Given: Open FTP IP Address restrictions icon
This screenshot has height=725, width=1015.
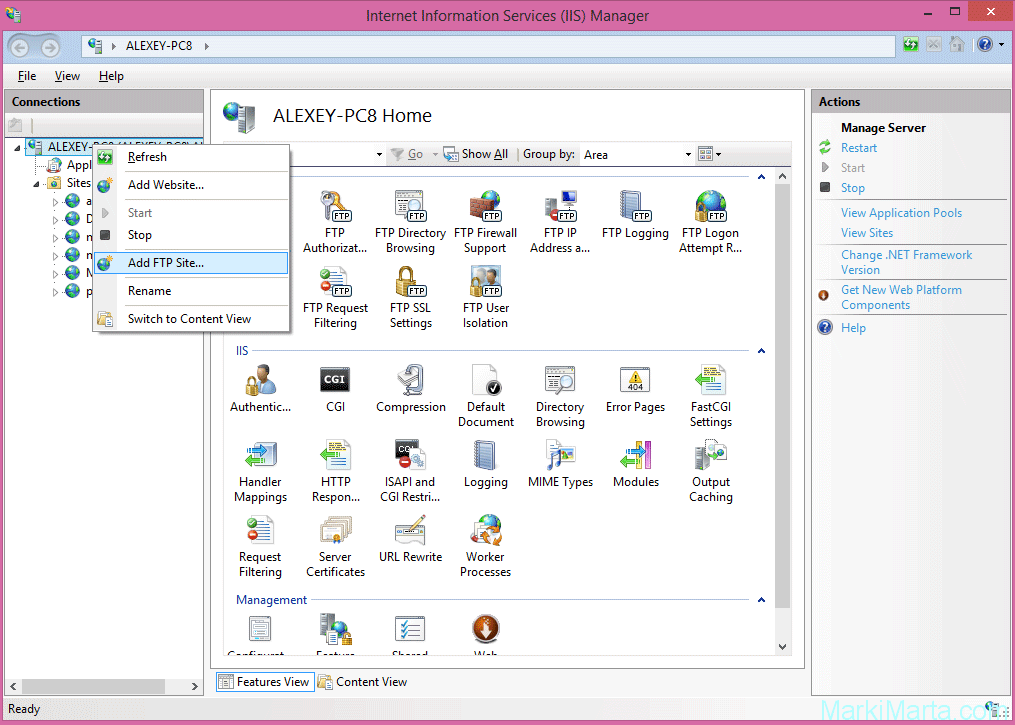Looking at the screenshot, I should 560,222.
